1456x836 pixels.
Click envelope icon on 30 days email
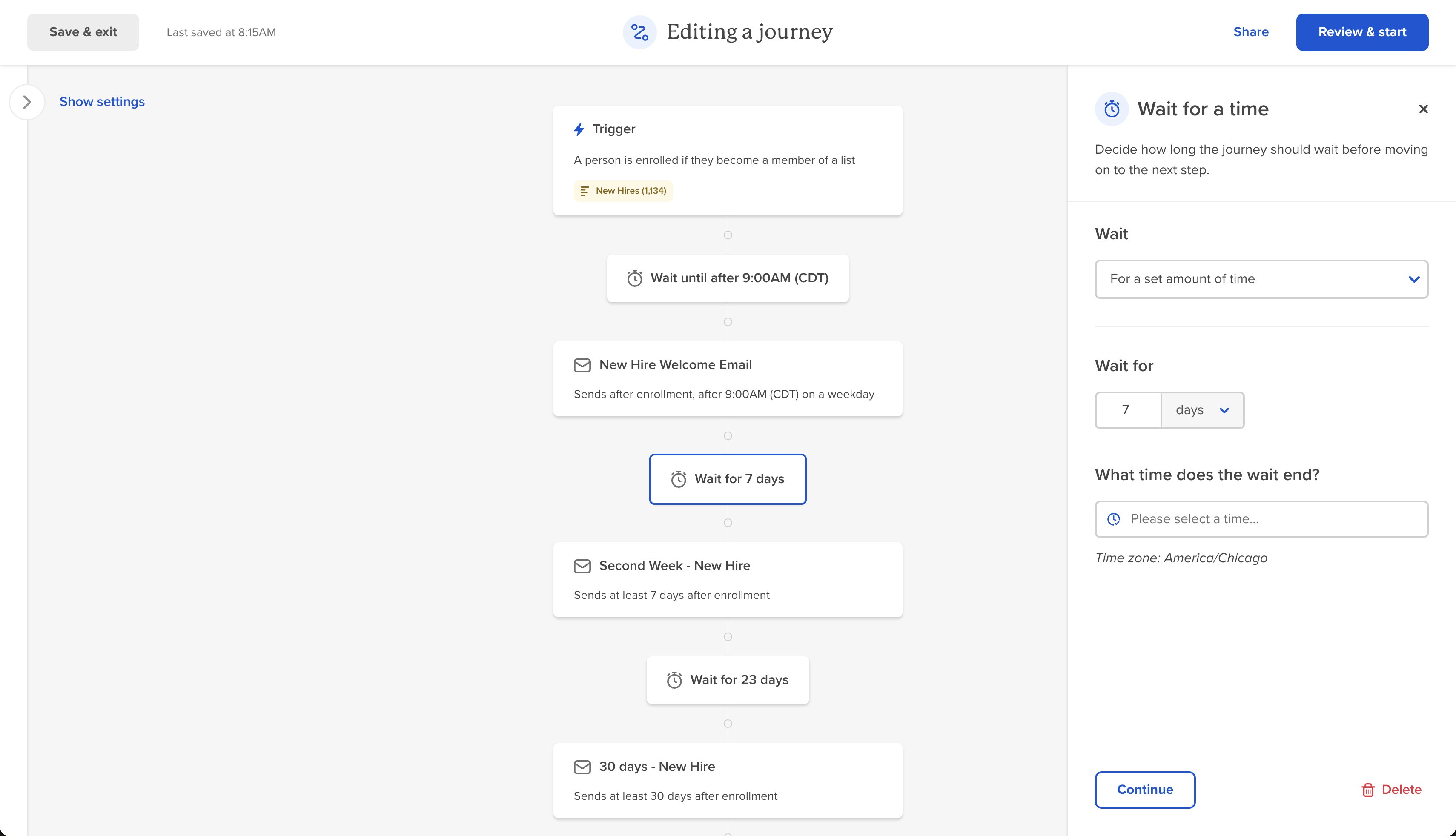coord(582,767)
